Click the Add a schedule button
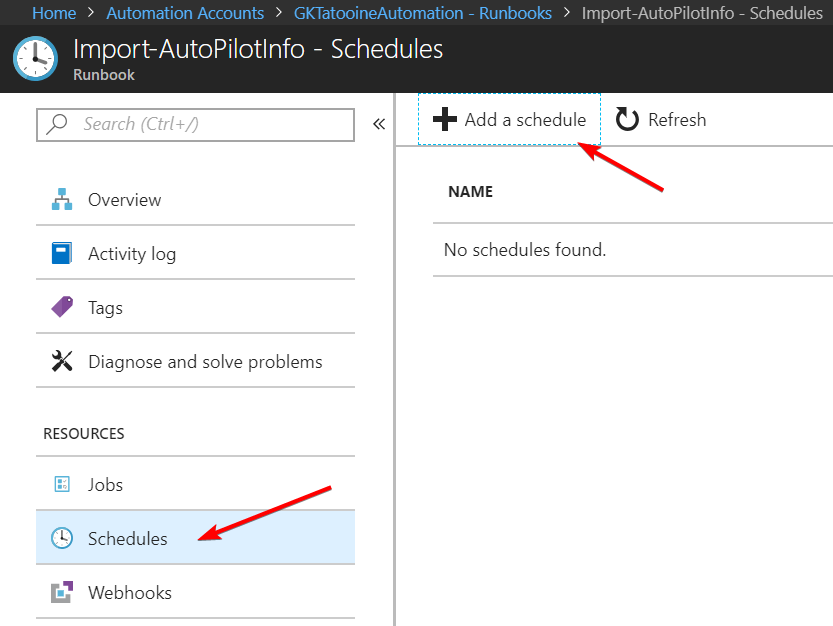 pyautogui.click(x=509, y=119)
